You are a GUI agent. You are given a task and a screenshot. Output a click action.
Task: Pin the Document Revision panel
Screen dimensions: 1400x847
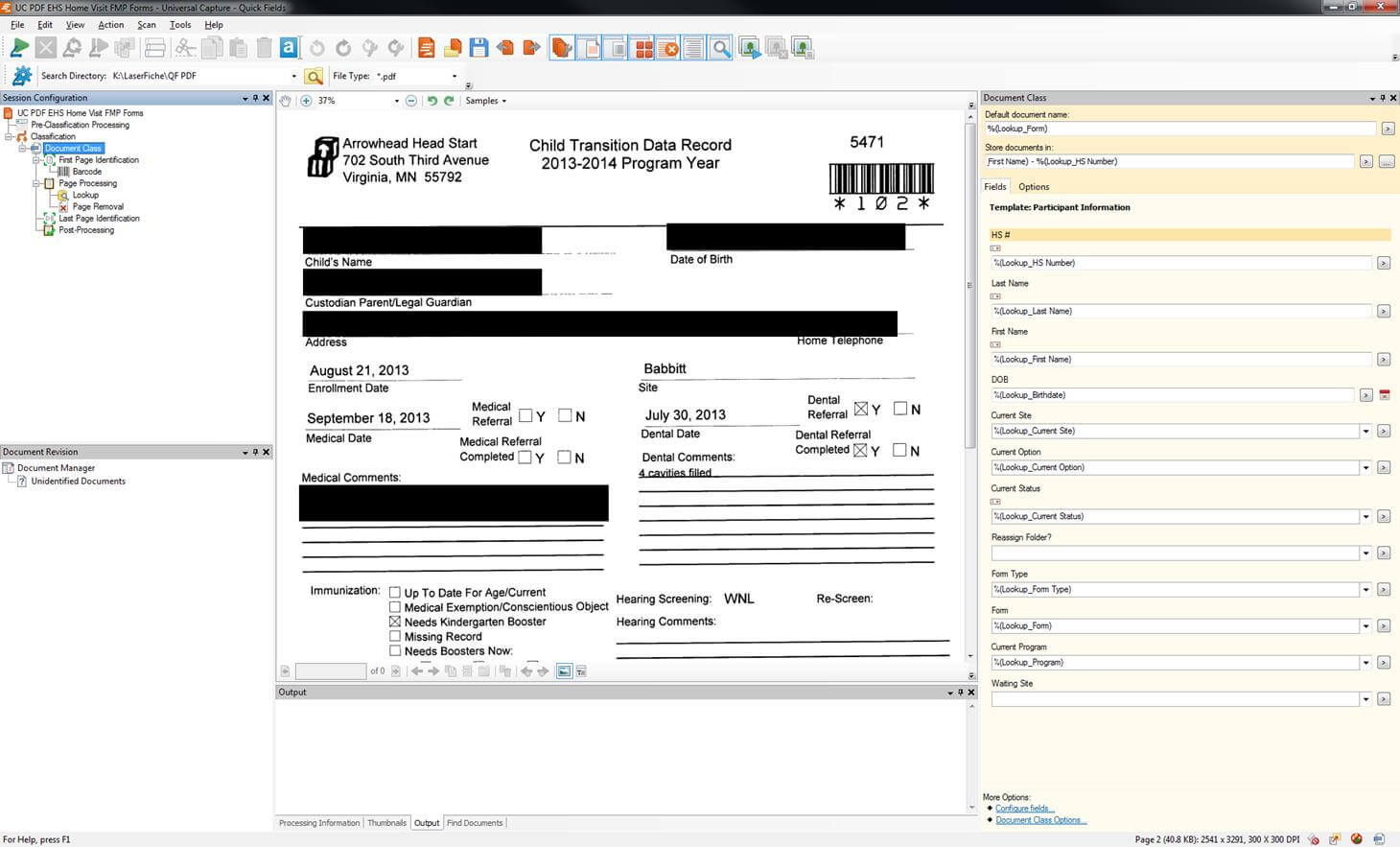click(255, 452)
